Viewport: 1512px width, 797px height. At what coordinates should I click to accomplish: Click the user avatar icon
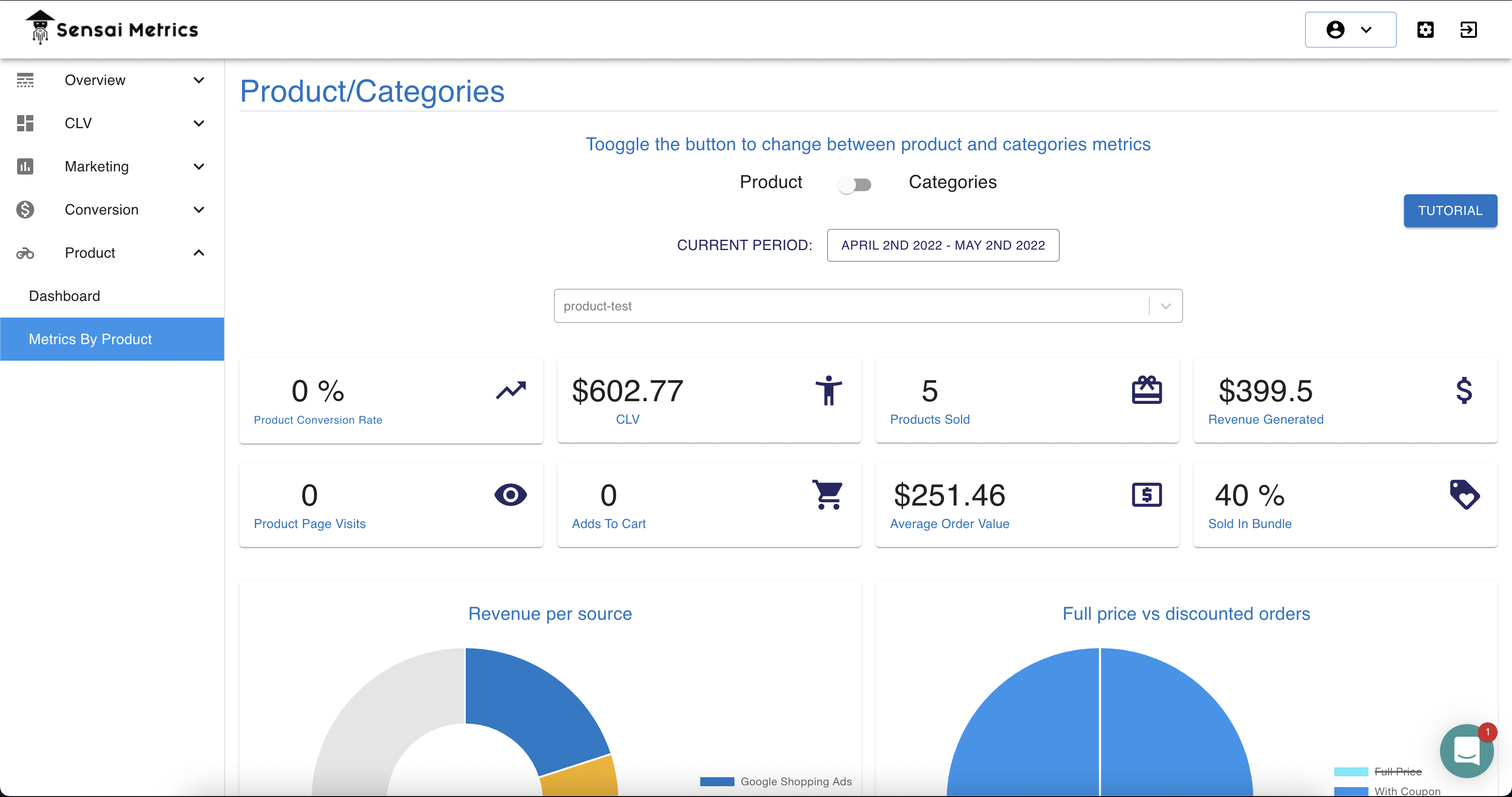click(x=1335, y=29)
